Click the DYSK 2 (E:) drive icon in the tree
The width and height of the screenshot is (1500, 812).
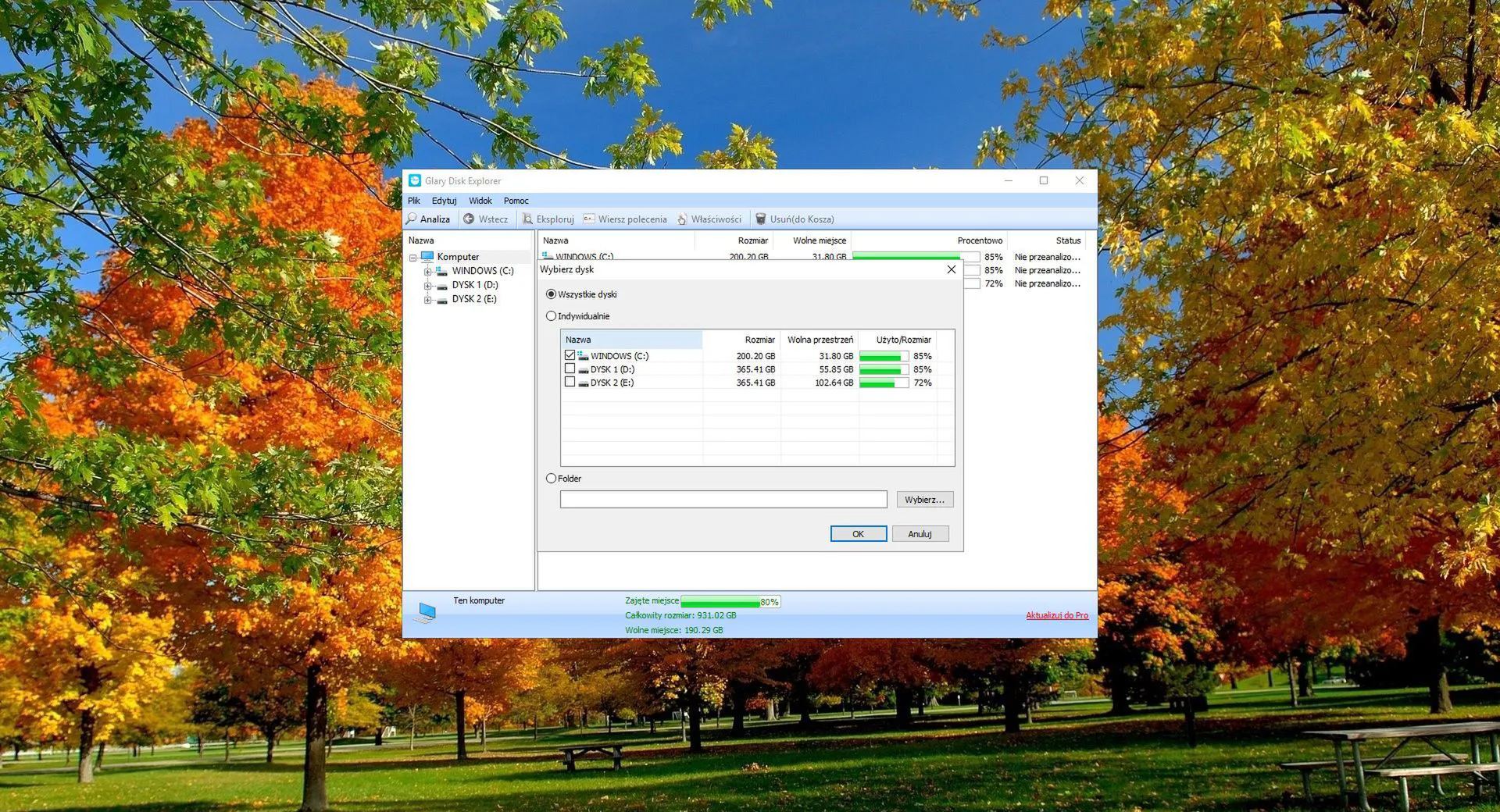442,300
